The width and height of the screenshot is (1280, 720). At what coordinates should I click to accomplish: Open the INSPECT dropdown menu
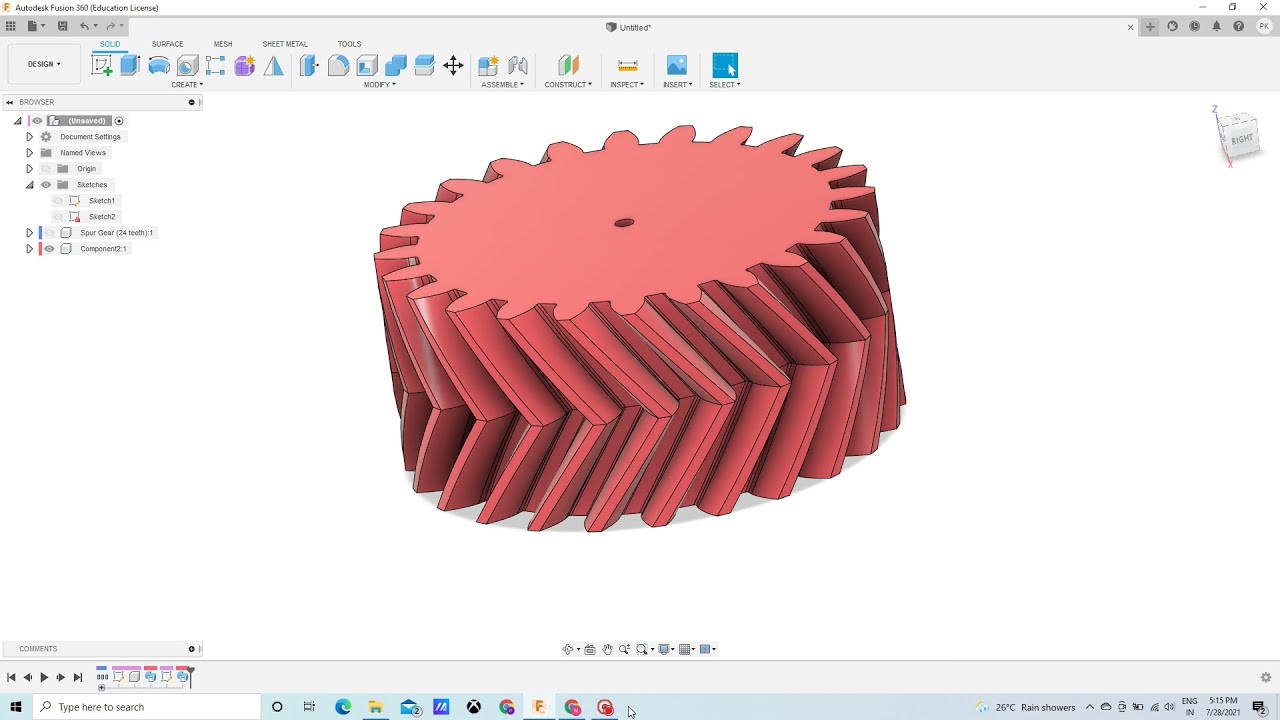[627, 85]
